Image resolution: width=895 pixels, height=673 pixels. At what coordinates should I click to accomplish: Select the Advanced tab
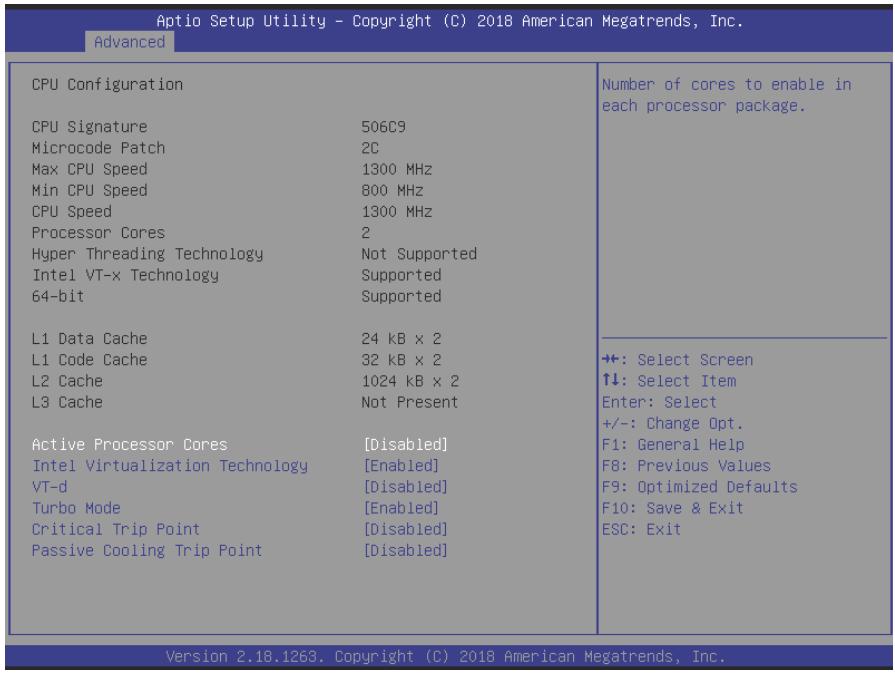point(130,42)
